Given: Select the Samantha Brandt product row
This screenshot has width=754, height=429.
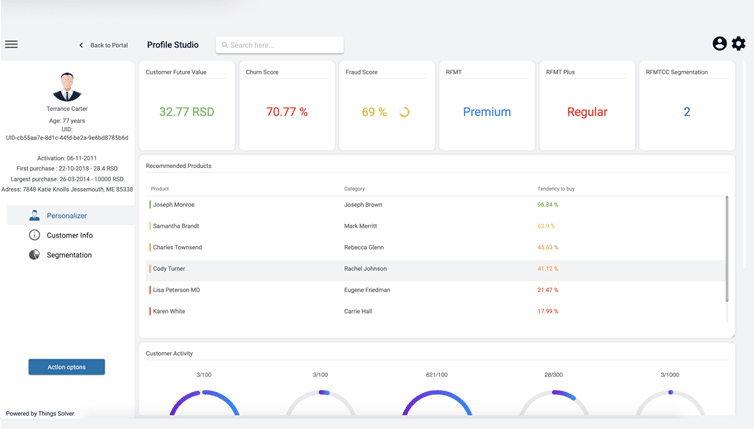Looking at the screenshot, I should (x=436, y=226).
